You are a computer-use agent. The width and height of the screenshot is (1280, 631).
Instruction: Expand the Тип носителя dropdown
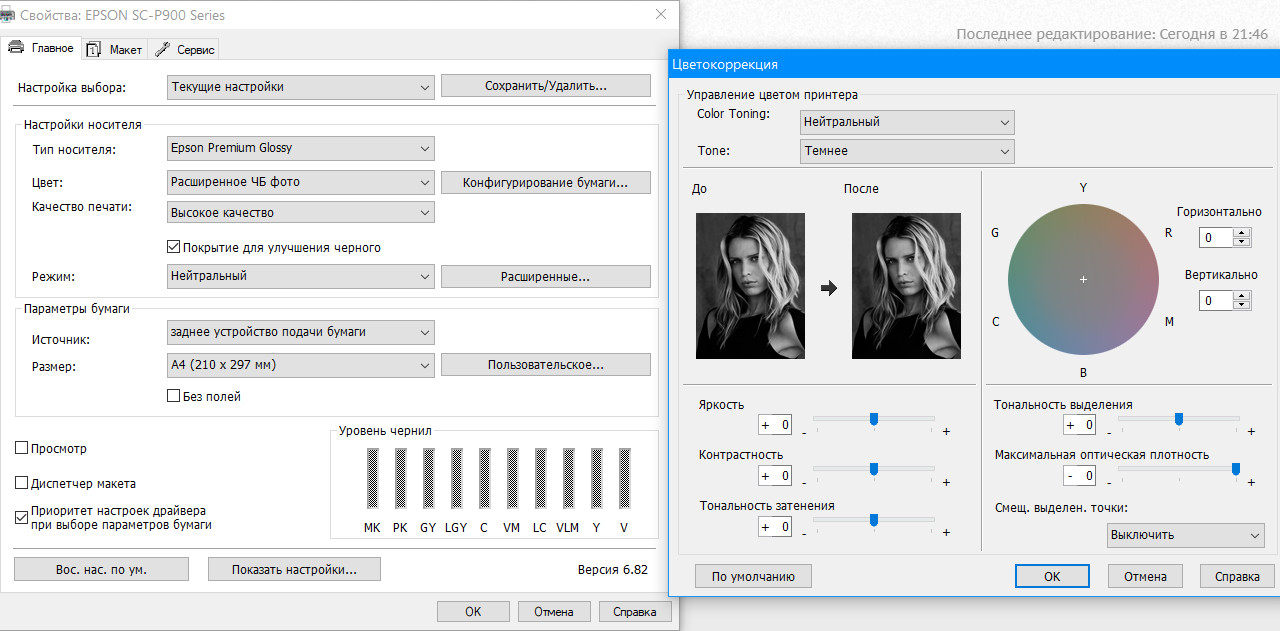coord(301,148)
